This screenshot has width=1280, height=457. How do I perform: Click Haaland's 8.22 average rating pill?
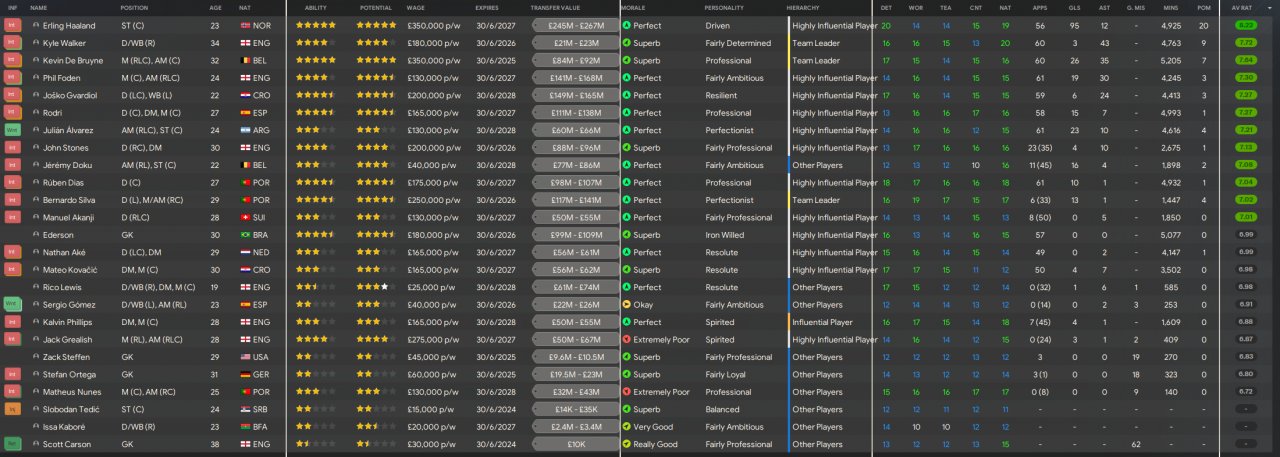(x=1246, y=25)
